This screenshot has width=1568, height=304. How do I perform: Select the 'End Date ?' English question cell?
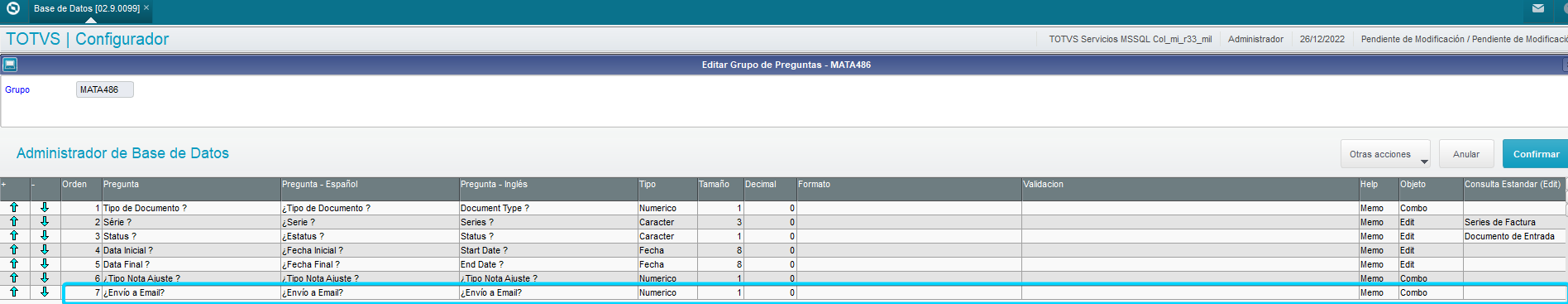click(547, 264)
